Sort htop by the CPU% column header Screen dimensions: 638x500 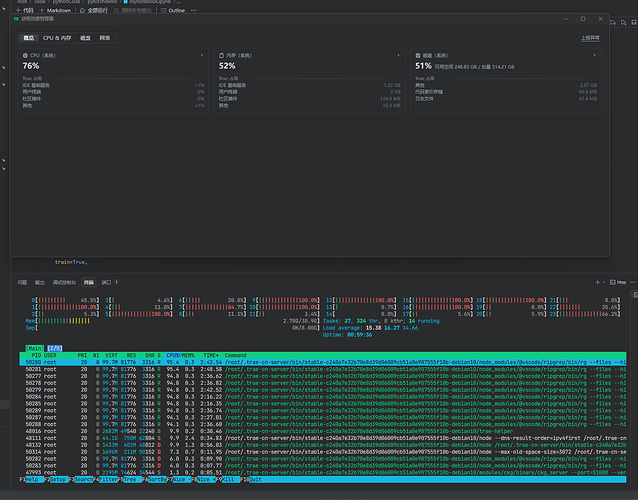pyautogui.click(x=174, y=355)
